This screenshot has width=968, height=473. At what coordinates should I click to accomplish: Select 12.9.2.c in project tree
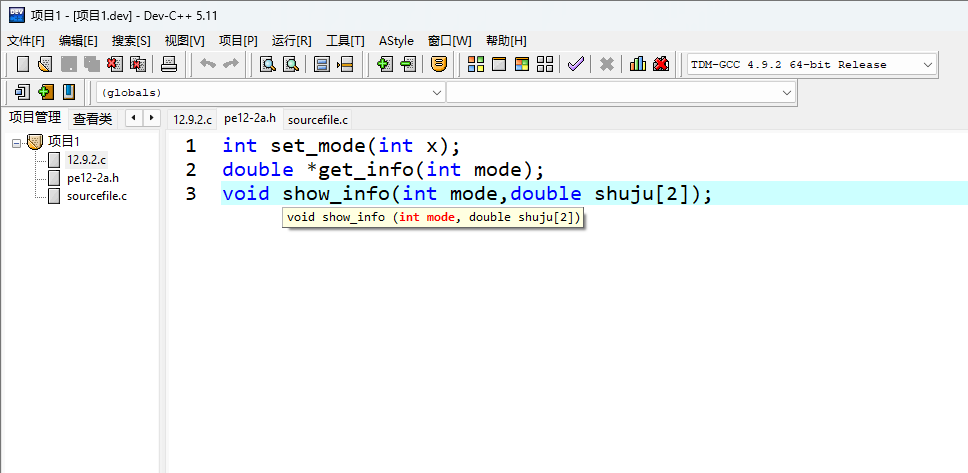tap(86, 160)
